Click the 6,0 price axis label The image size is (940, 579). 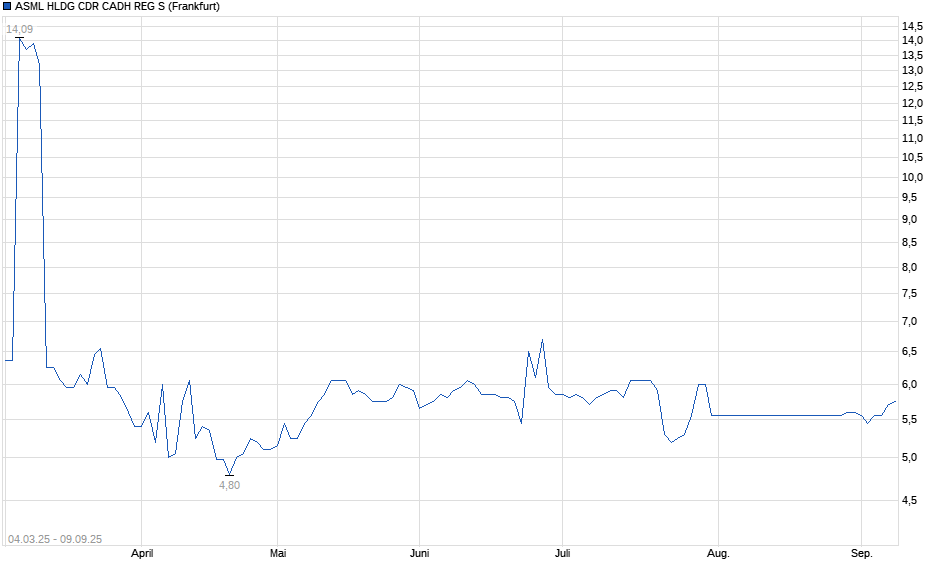909,384
